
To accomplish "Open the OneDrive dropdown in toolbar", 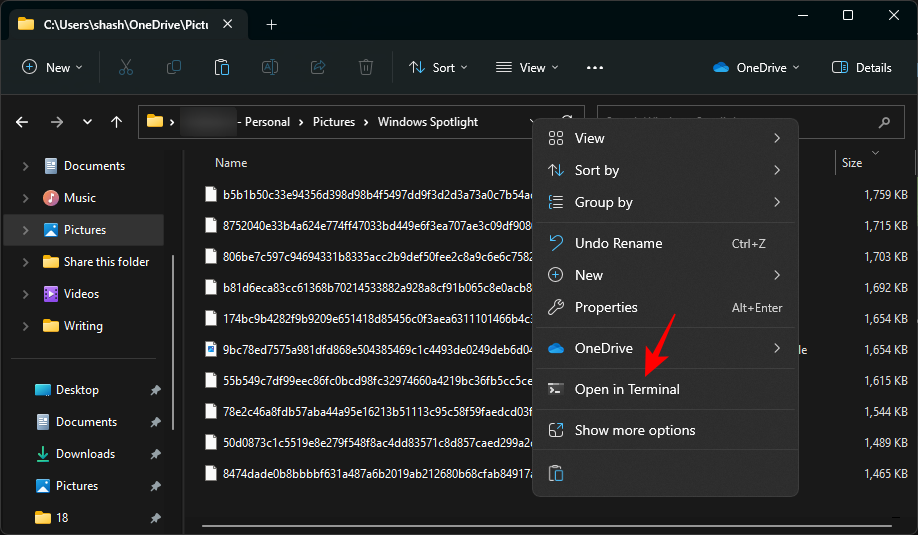I will [x=757, y=68].
